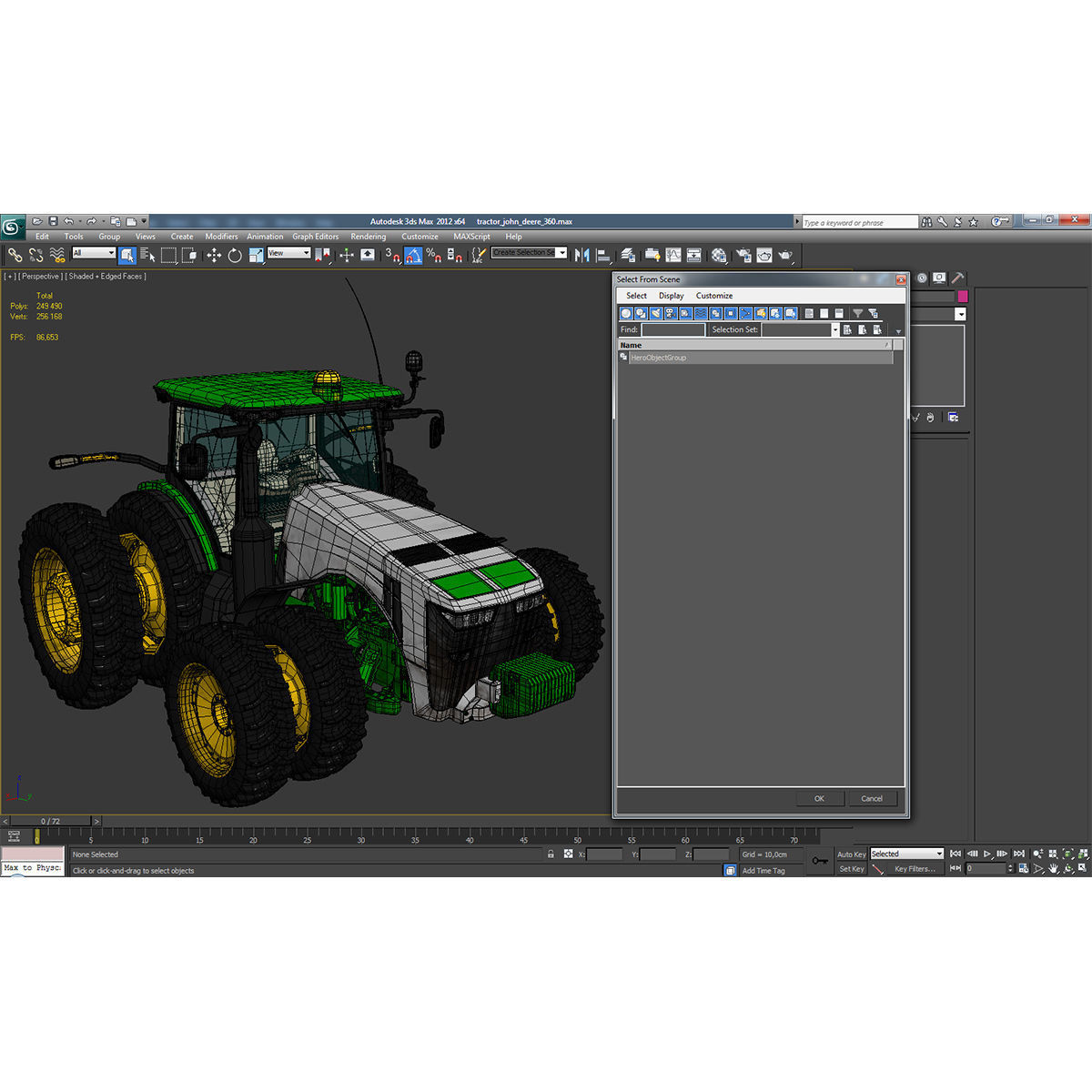1092x1092 pixels.
Task: Click the Add Time Tag label
Action: 763,871
